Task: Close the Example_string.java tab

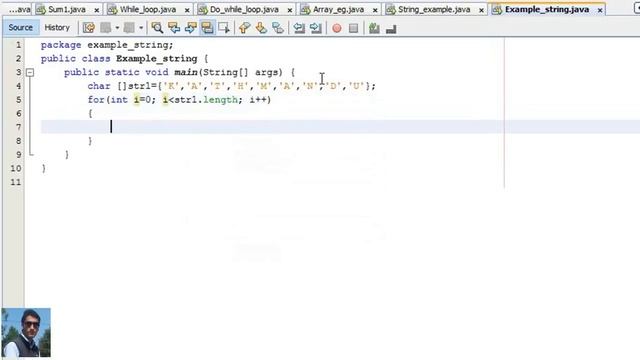Action: coord(600,10)
